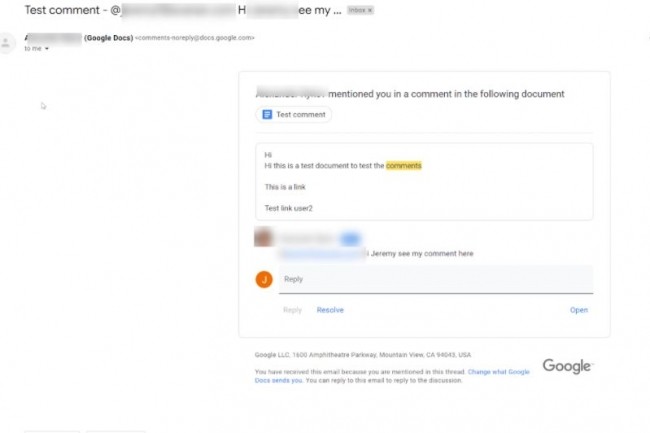Open the "Test comment" document chip
650x433 pixels.
click(x=293, y=114)
